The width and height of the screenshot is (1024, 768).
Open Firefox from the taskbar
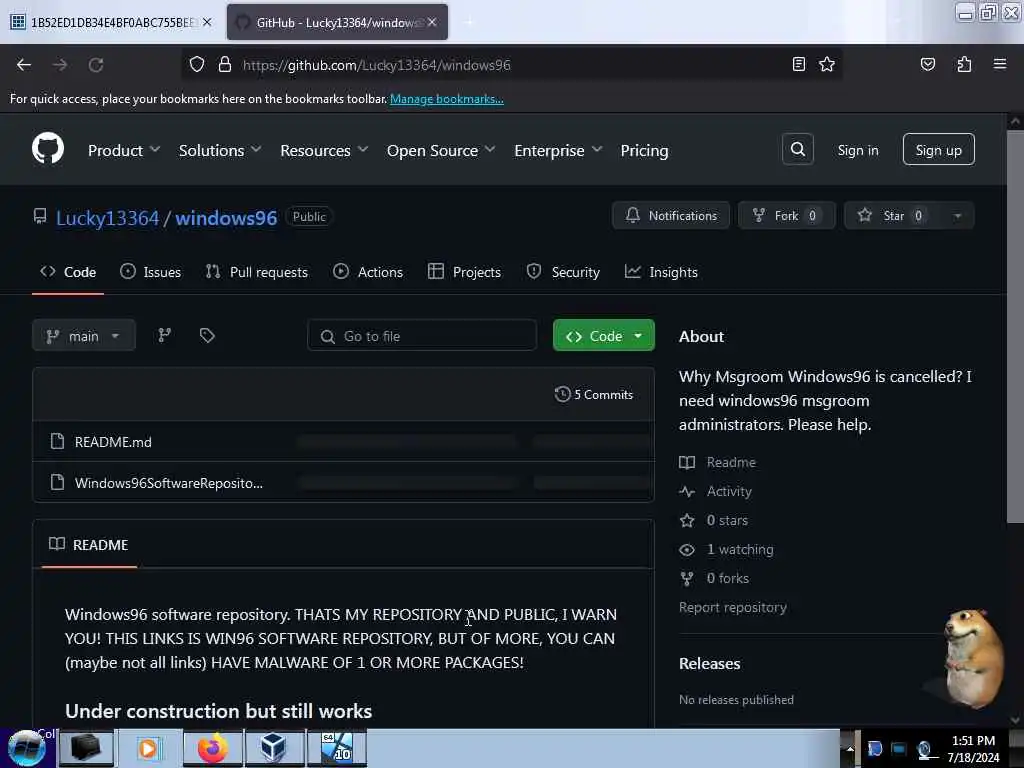pos(213,748)
